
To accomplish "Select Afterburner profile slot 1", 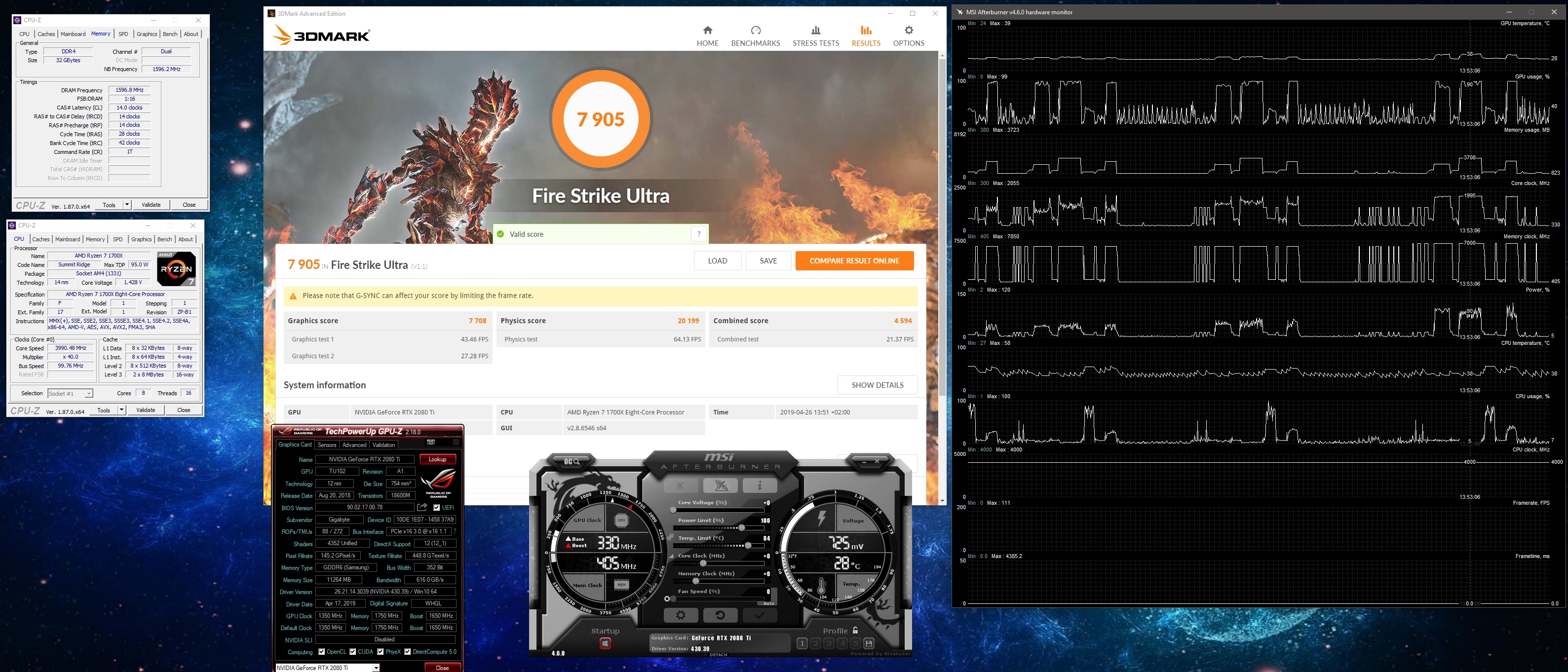I will coord(802,643).
